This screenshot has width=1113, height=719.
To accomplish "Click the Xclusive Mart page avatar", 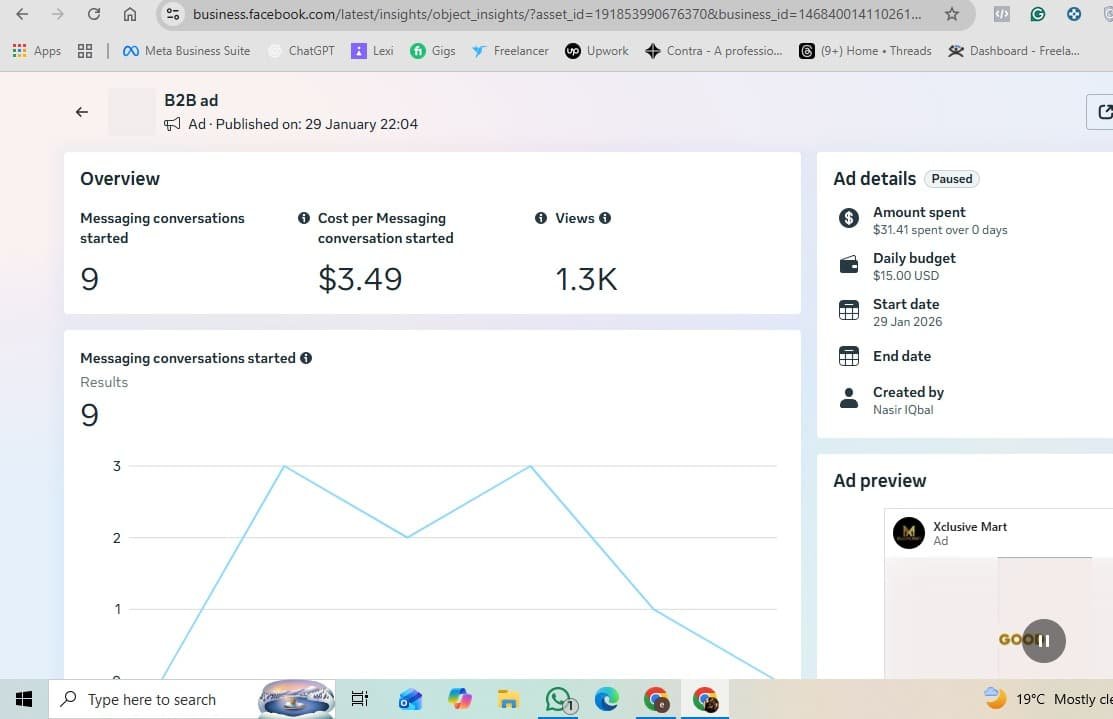I will pyautogui.click(x=909, y=533).
